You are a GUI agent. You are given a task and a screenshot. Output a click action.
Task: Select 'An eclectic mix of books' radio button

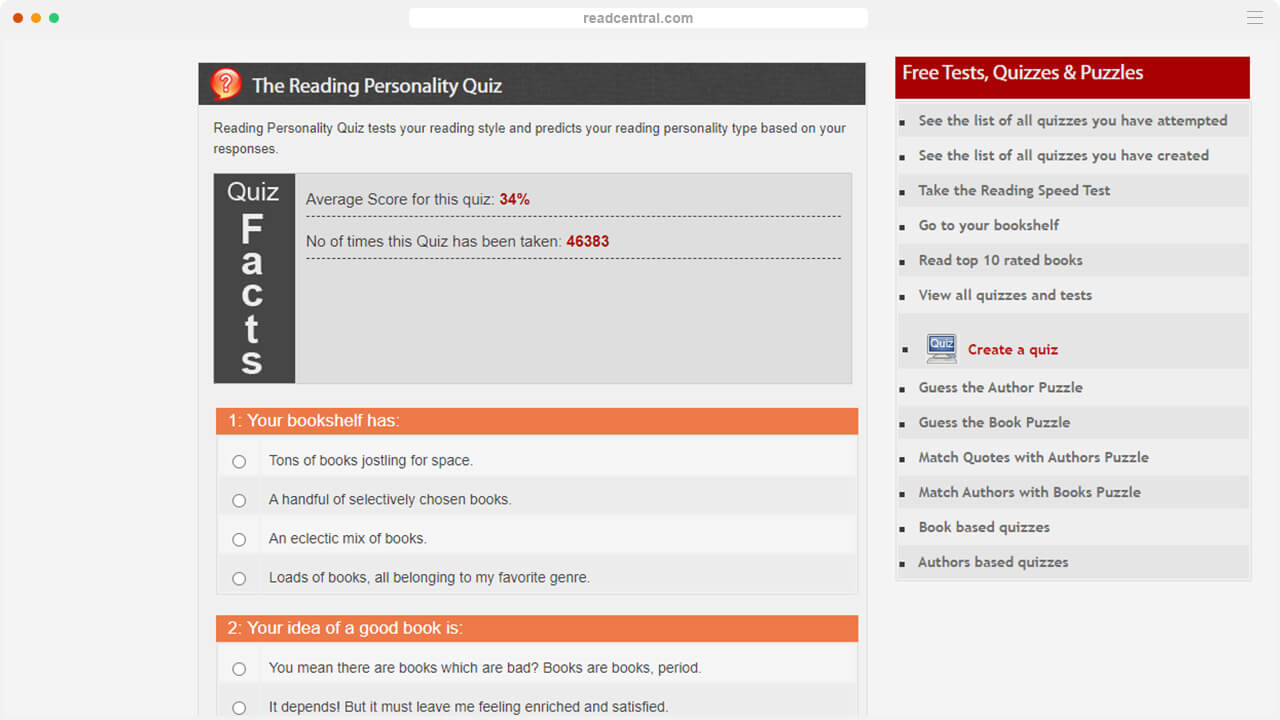239,539
